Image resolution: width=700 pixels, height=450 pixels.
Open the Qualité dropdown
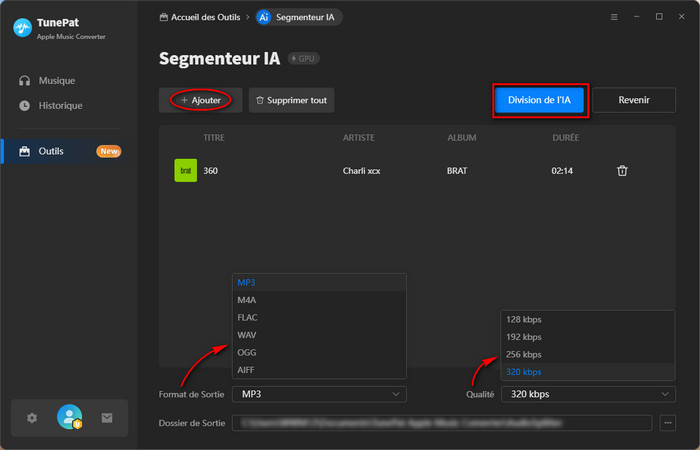(x=588, y=394)
